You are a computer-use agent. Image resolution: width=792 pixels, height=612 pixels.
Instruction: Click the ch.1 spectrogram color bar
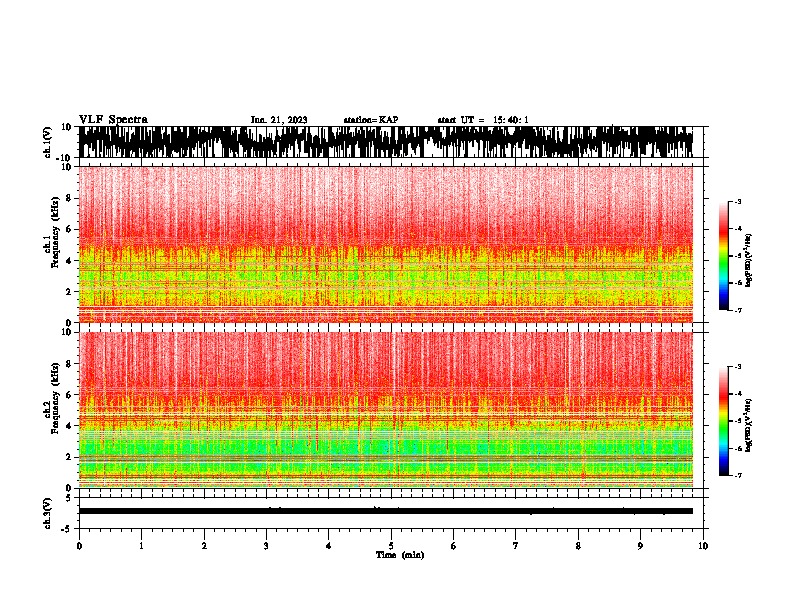pos(723,256)
